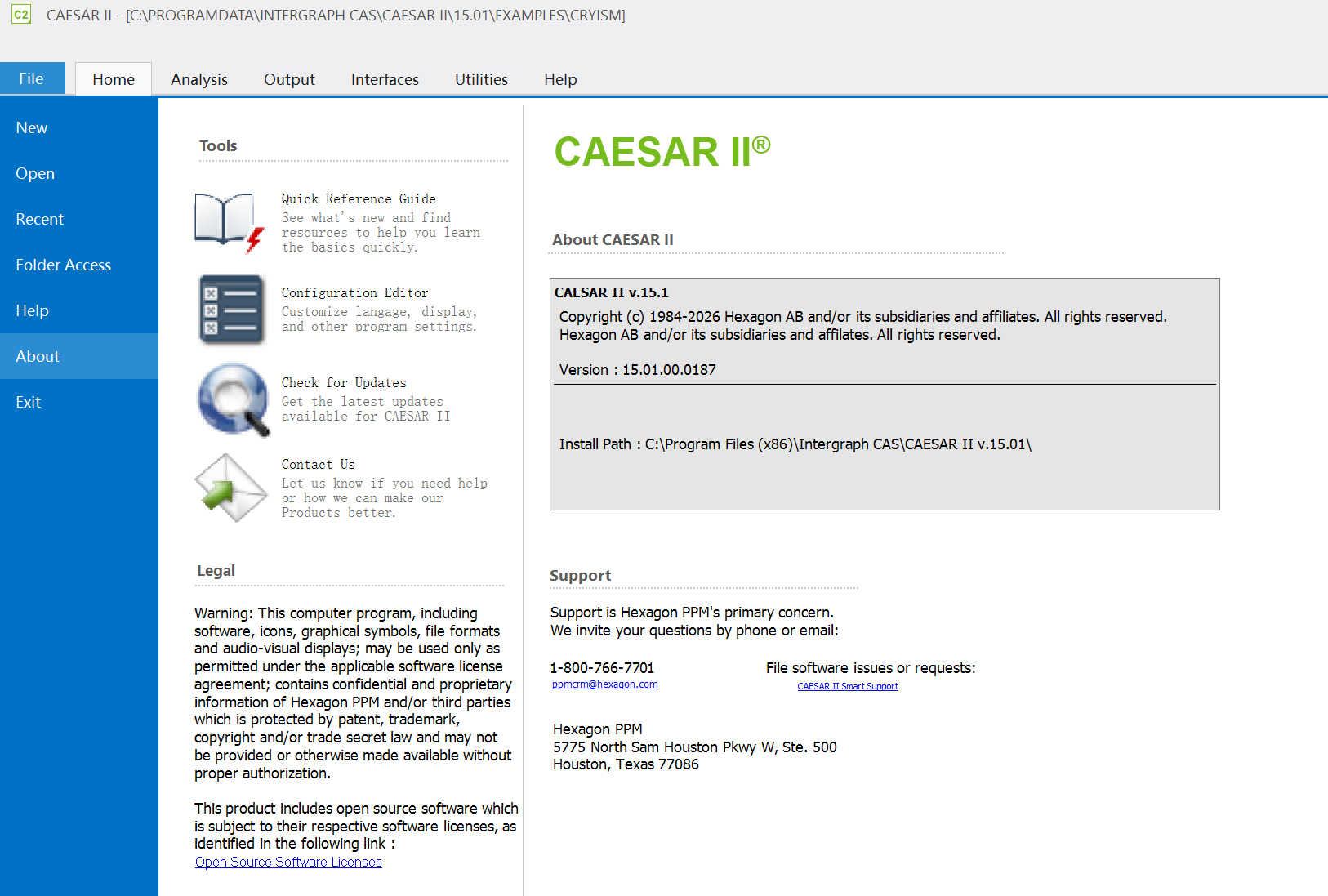Click the CAESAR II title bar logo
The image size is (1328, 896).
pos(21,15)
